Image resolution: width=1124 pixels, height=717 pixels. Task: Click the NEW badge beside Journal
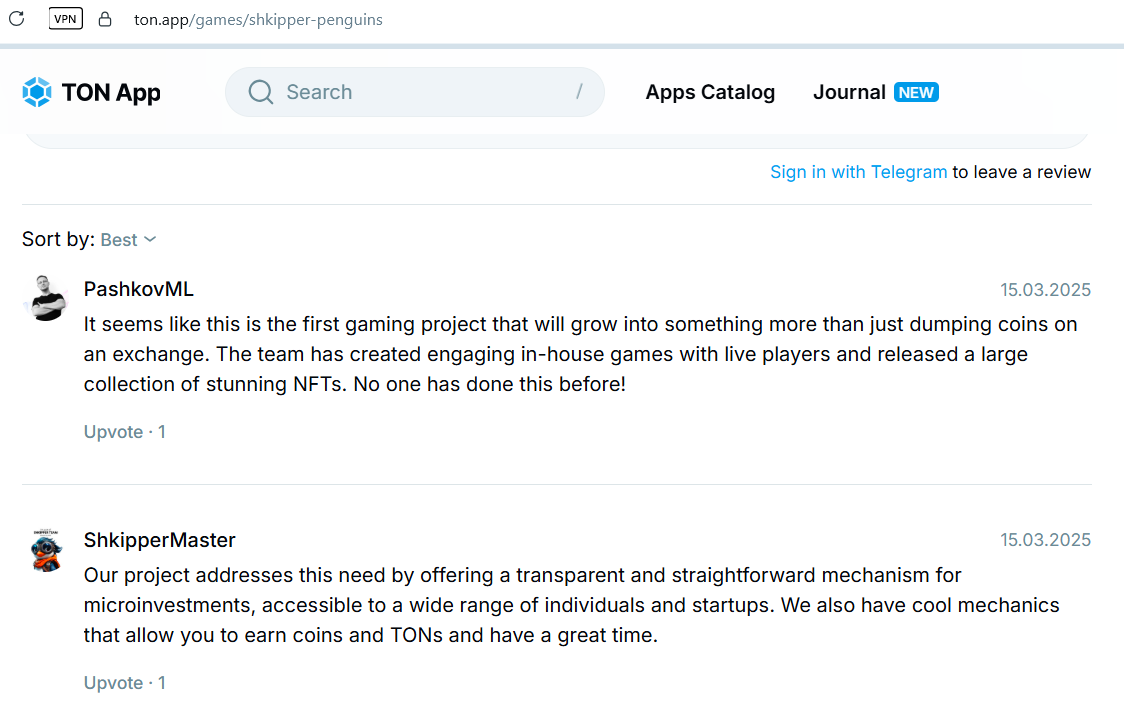pyautogui.click(x=916, y=92)
